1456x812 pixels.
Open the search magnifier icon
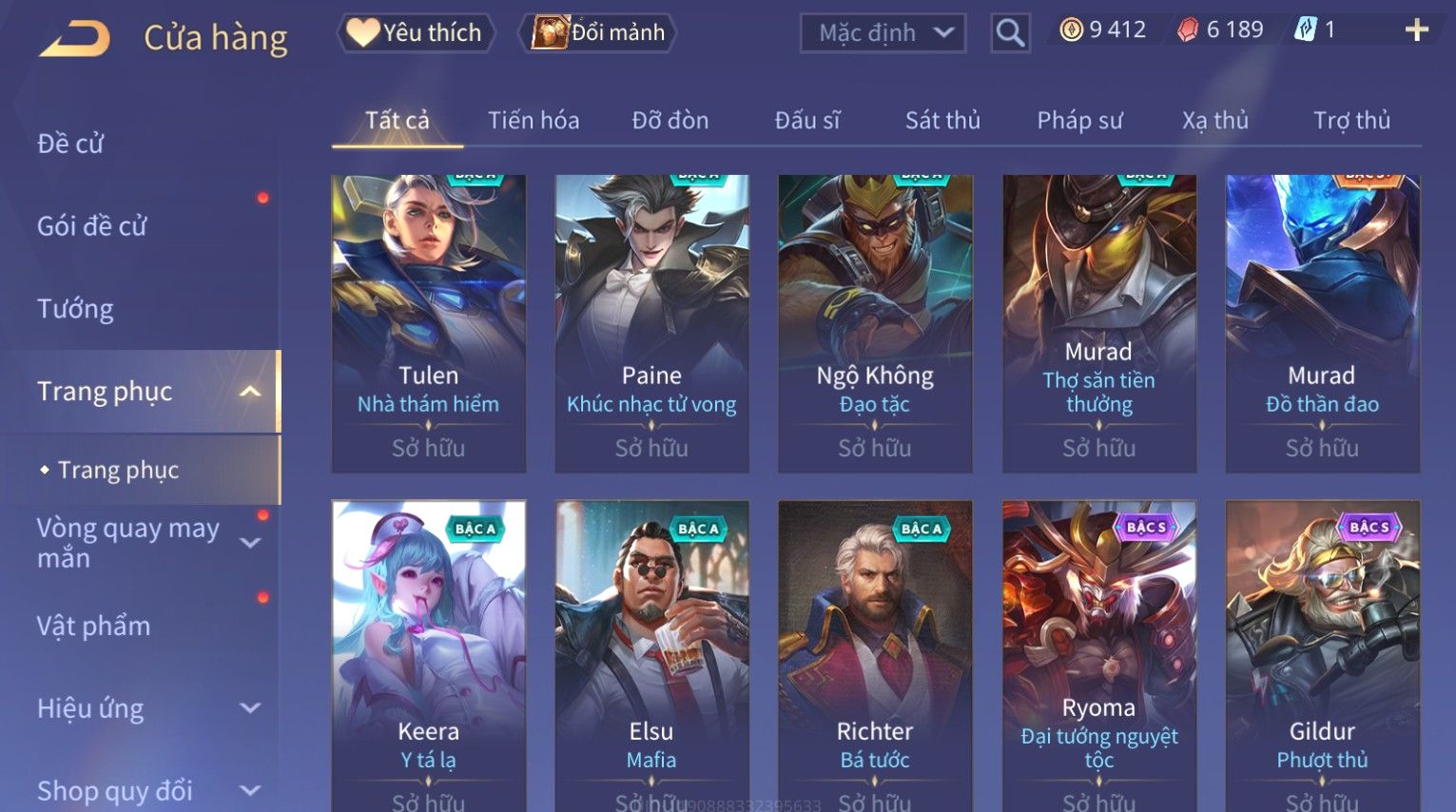point(1010,33)
